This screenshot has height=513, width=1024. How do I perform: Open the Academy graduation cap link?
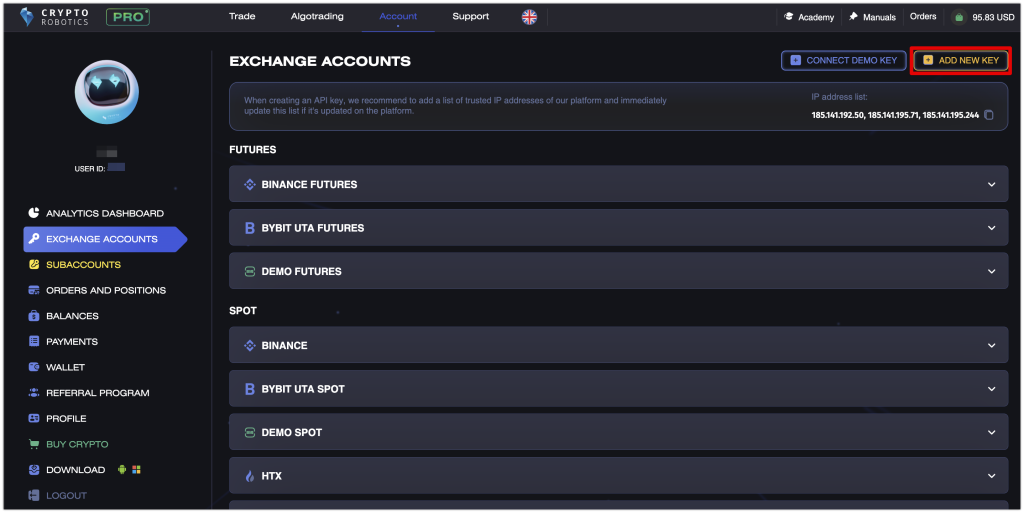coord(809,17)
